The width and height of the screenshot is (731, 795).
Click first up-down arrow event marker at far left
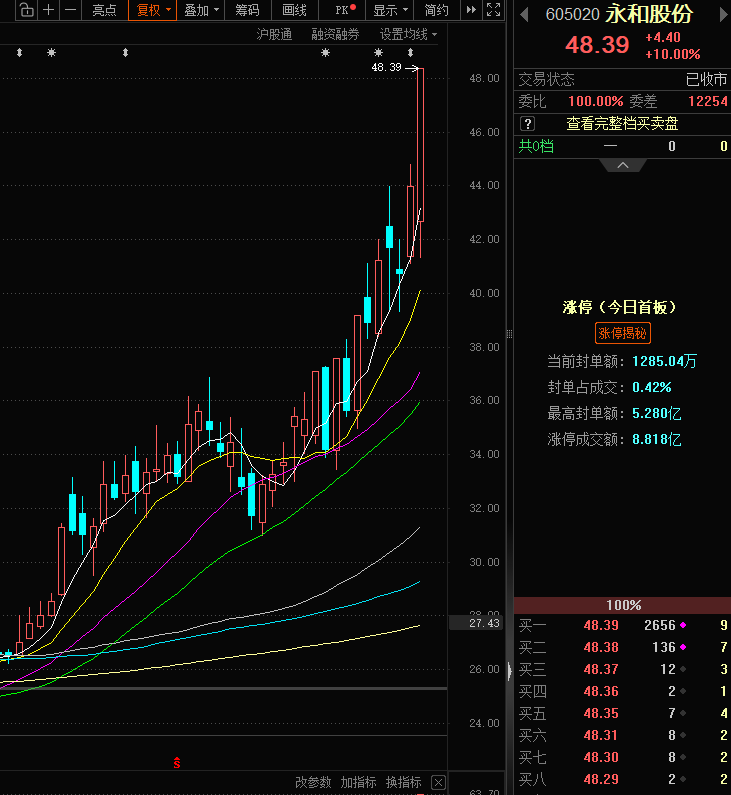[19, 52]
